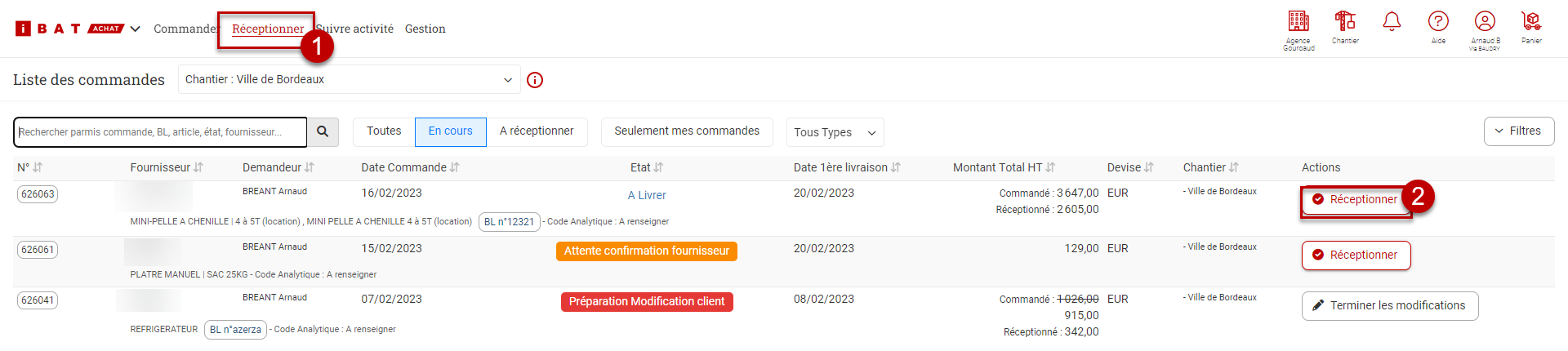Screen dimensions: 1568x351
Task: Click Terminer les modifications button
Action: [1389, 305]
